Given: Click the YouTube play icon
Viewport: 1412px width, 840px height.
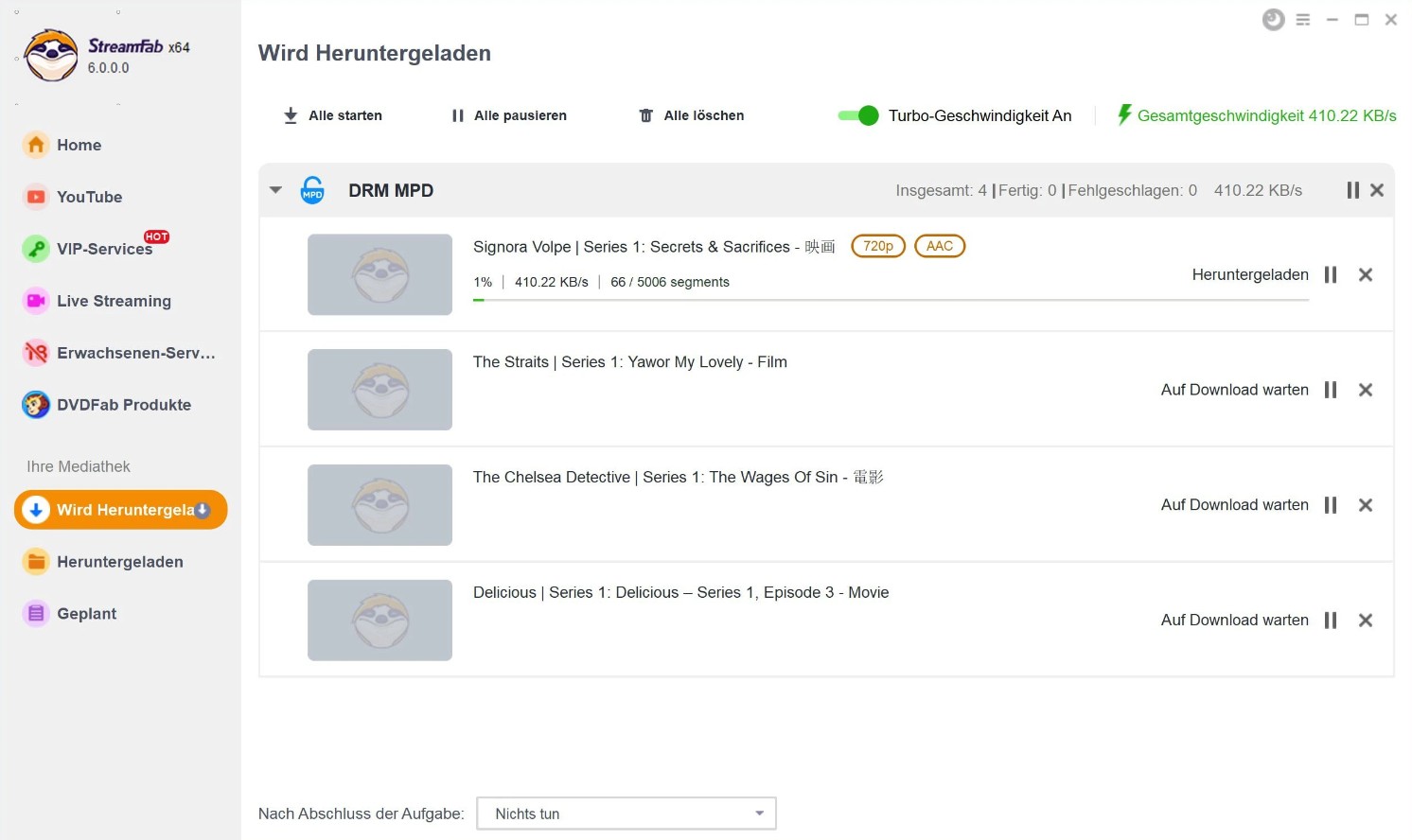Looking at the screenshot, I should (36, 197).
